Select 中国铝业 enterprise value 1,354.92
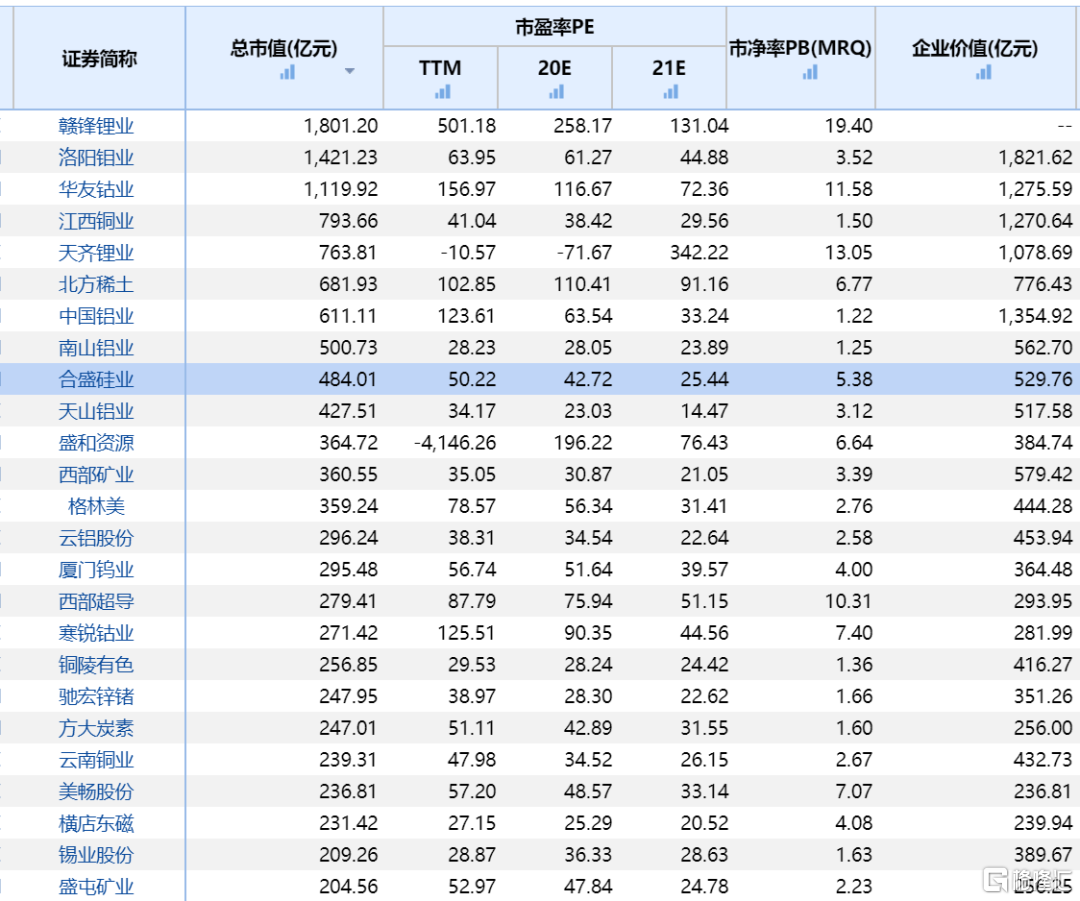 click(x=1036, y=316)
